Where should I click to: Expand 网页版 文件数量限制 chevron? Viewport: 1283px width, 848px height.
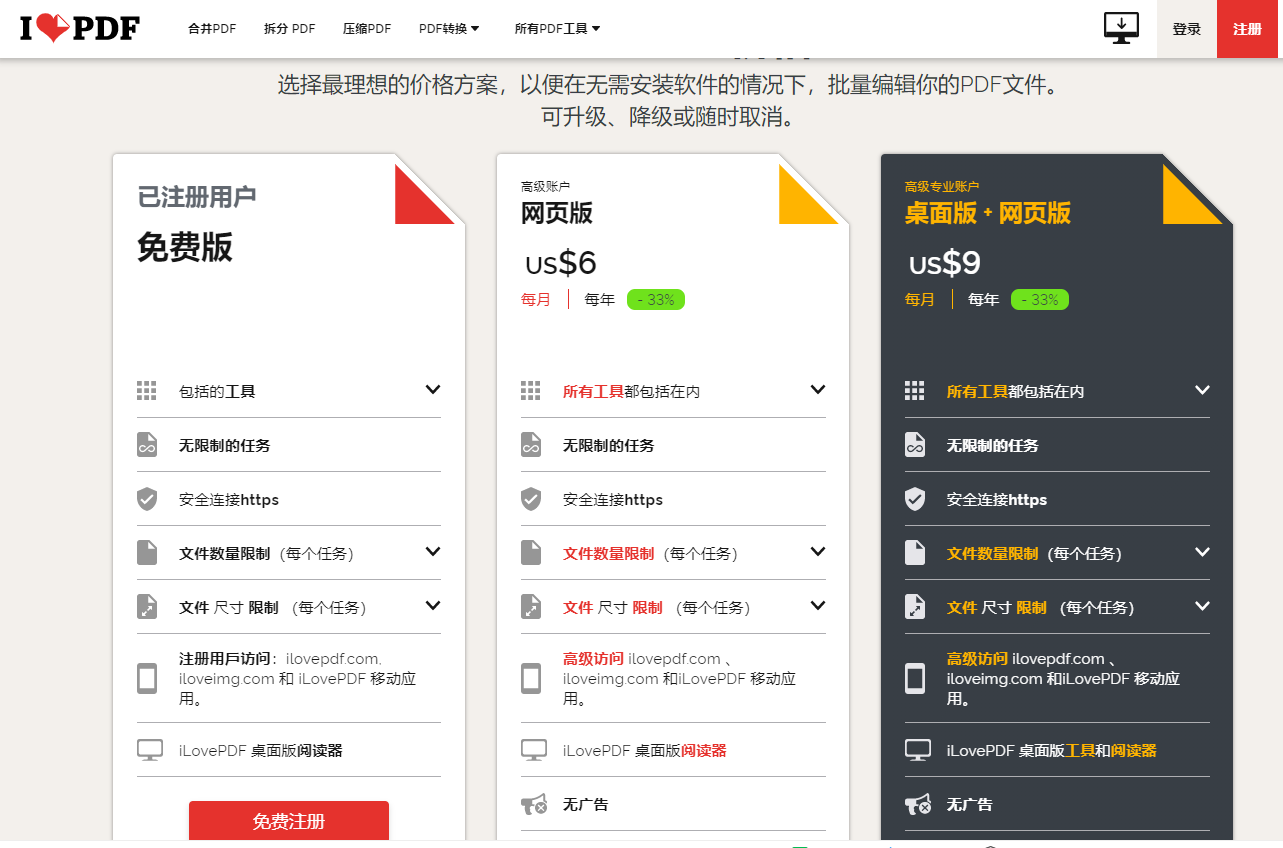(818, 552)
